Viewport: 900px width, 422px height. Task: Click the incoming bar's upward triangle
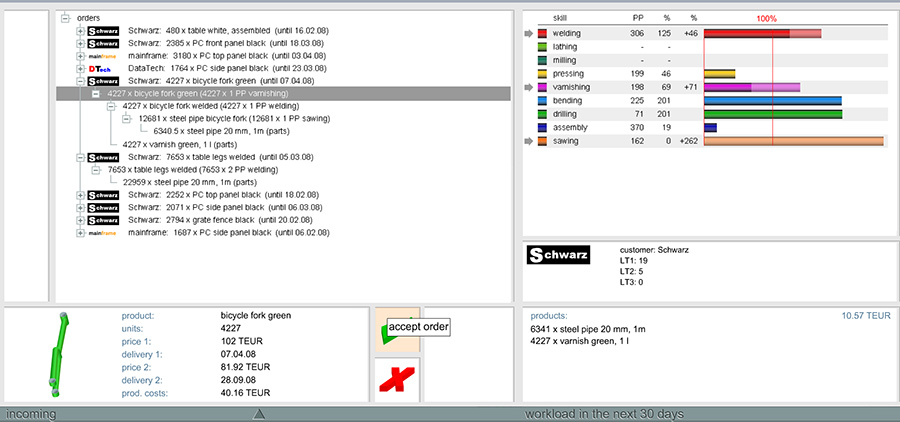(x=259, y=413)
